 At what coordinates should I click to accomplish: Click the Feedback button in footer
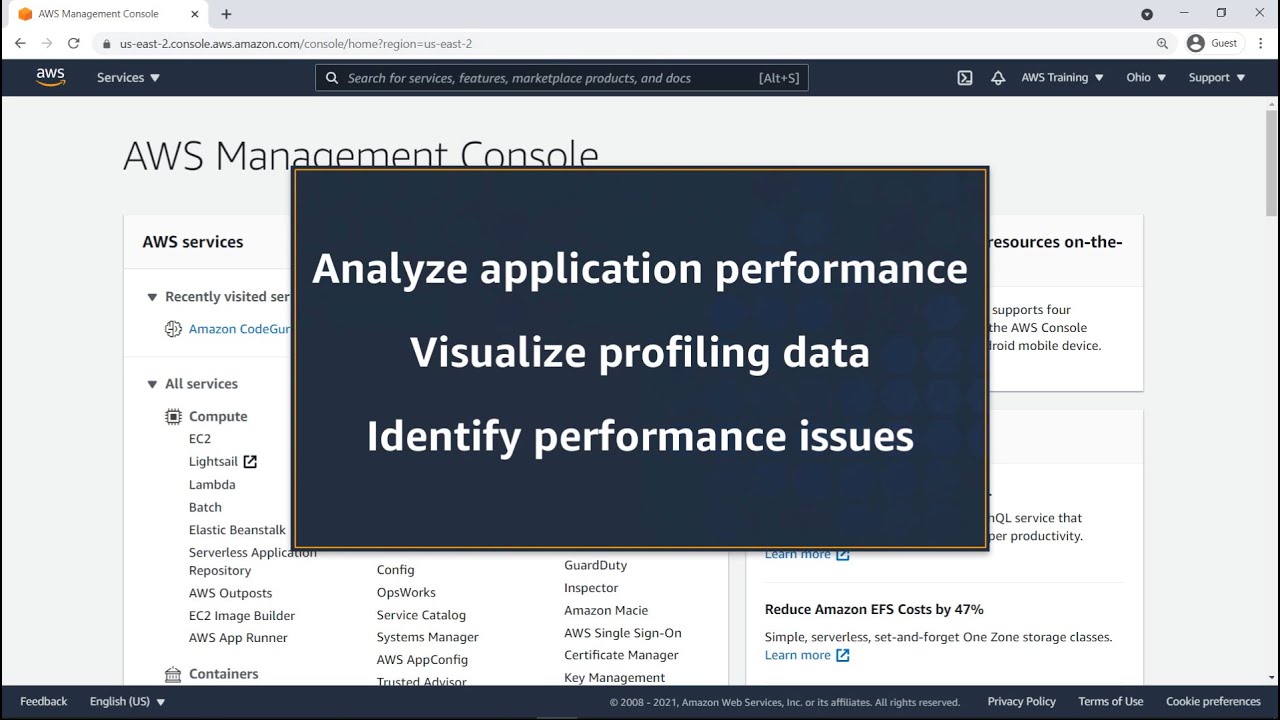44,702
